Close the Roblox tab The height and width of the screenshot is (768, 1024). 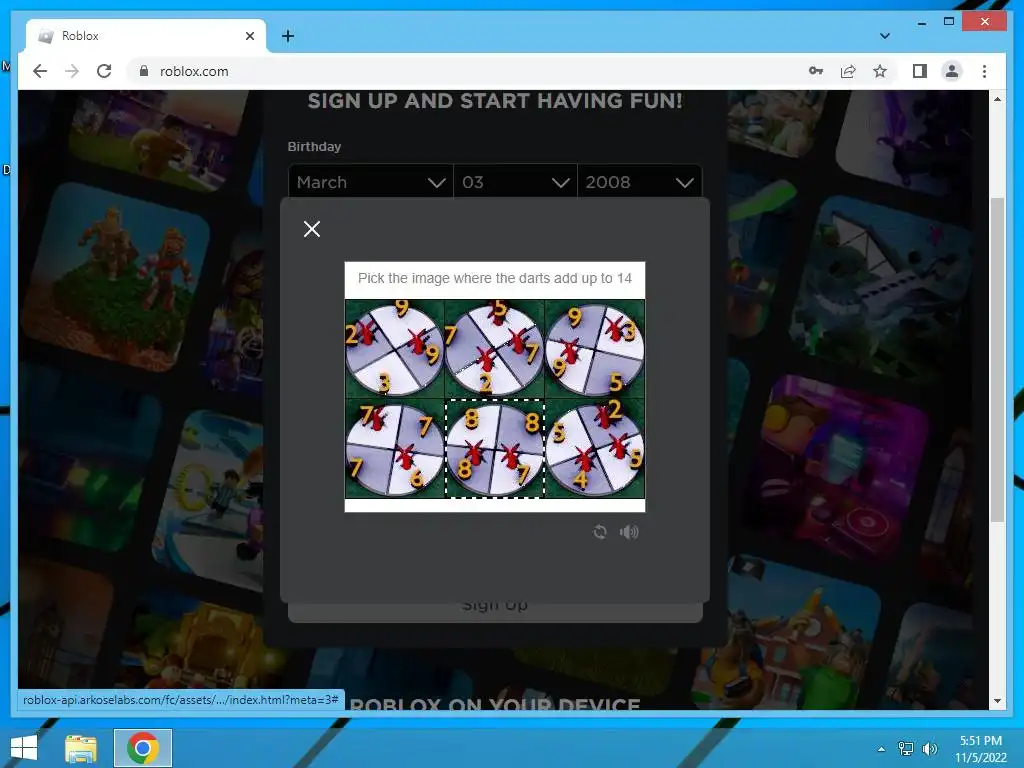(x=249, y=36)
